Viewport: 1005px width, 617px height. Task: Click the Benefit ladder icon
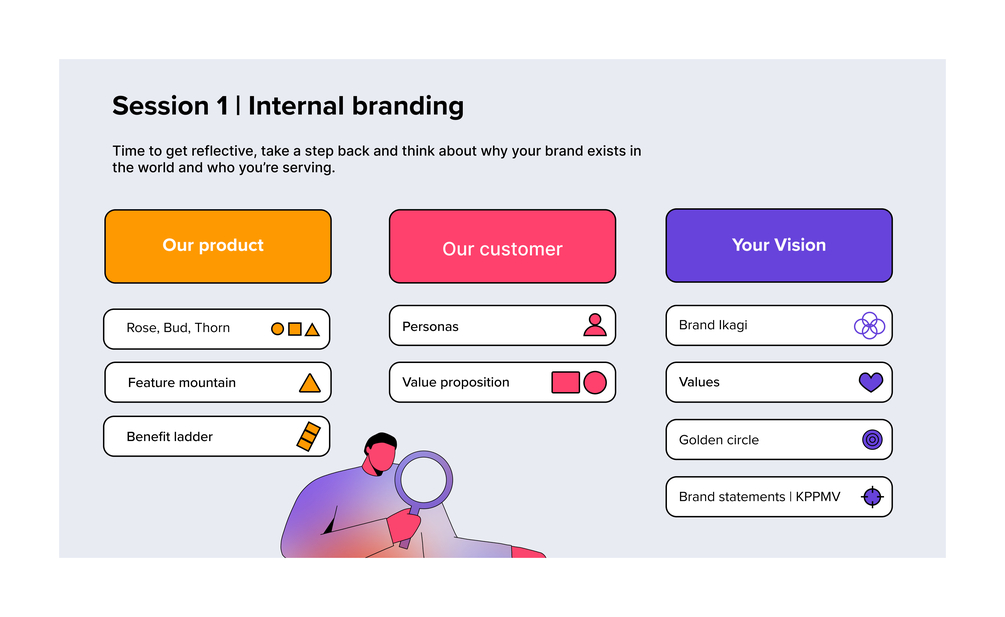308,437
